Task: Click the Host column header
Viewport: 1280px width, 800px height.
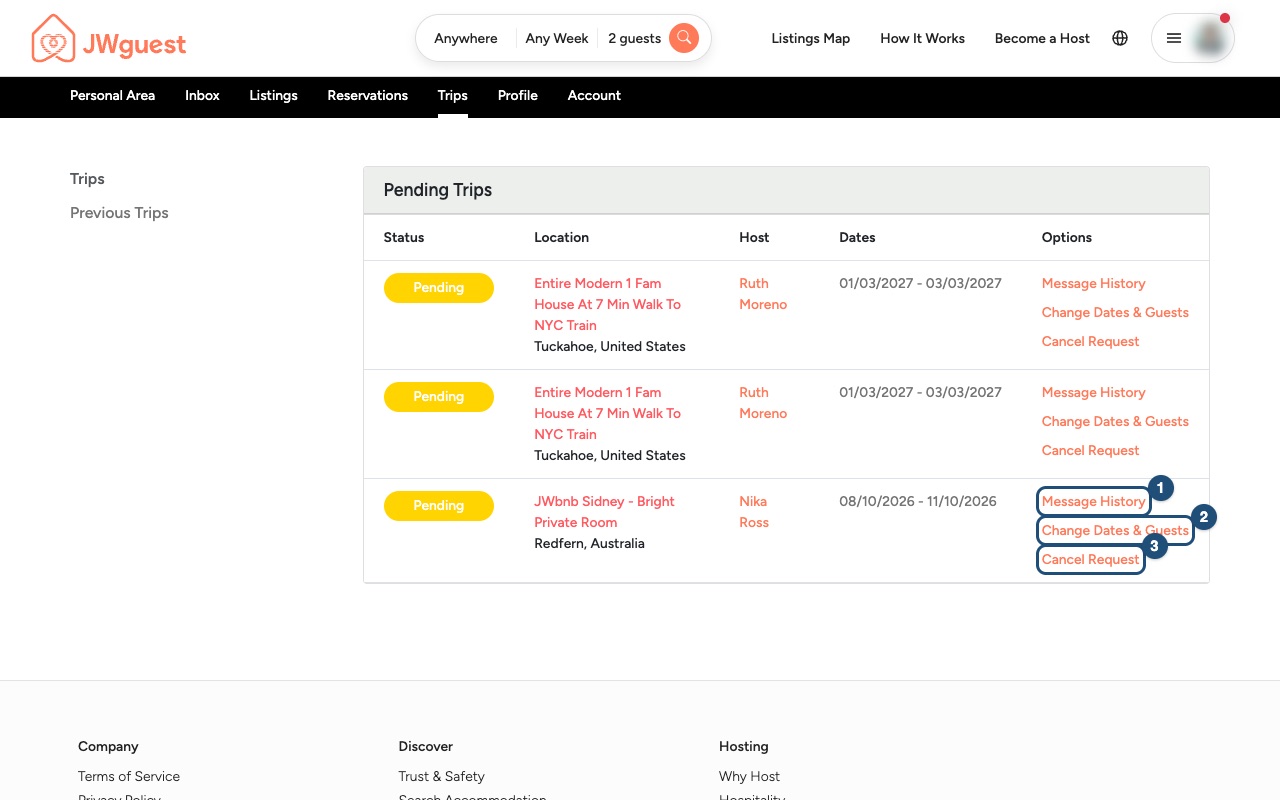Action: pos(754,238)
